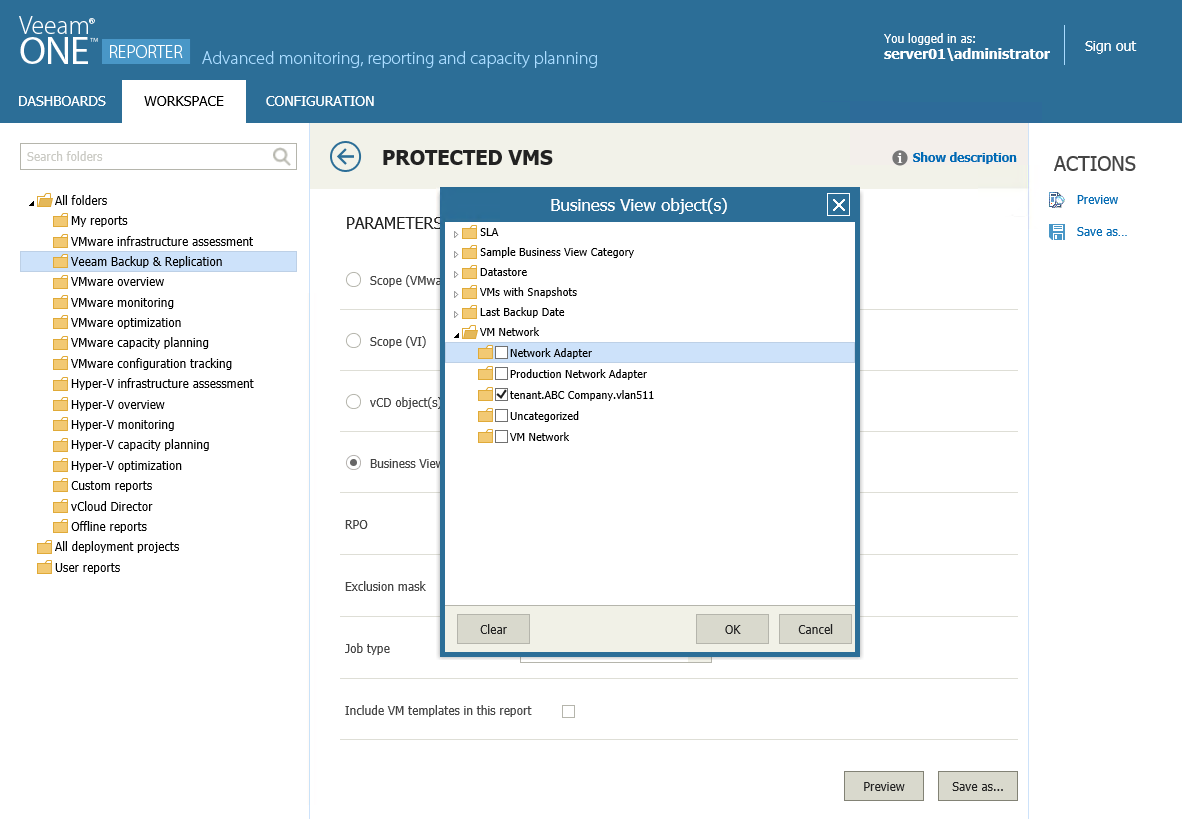This screenshot has width=1182, height=819.
Task: Switch to the Dashboards tab
Action: click(x=62, y=101)
